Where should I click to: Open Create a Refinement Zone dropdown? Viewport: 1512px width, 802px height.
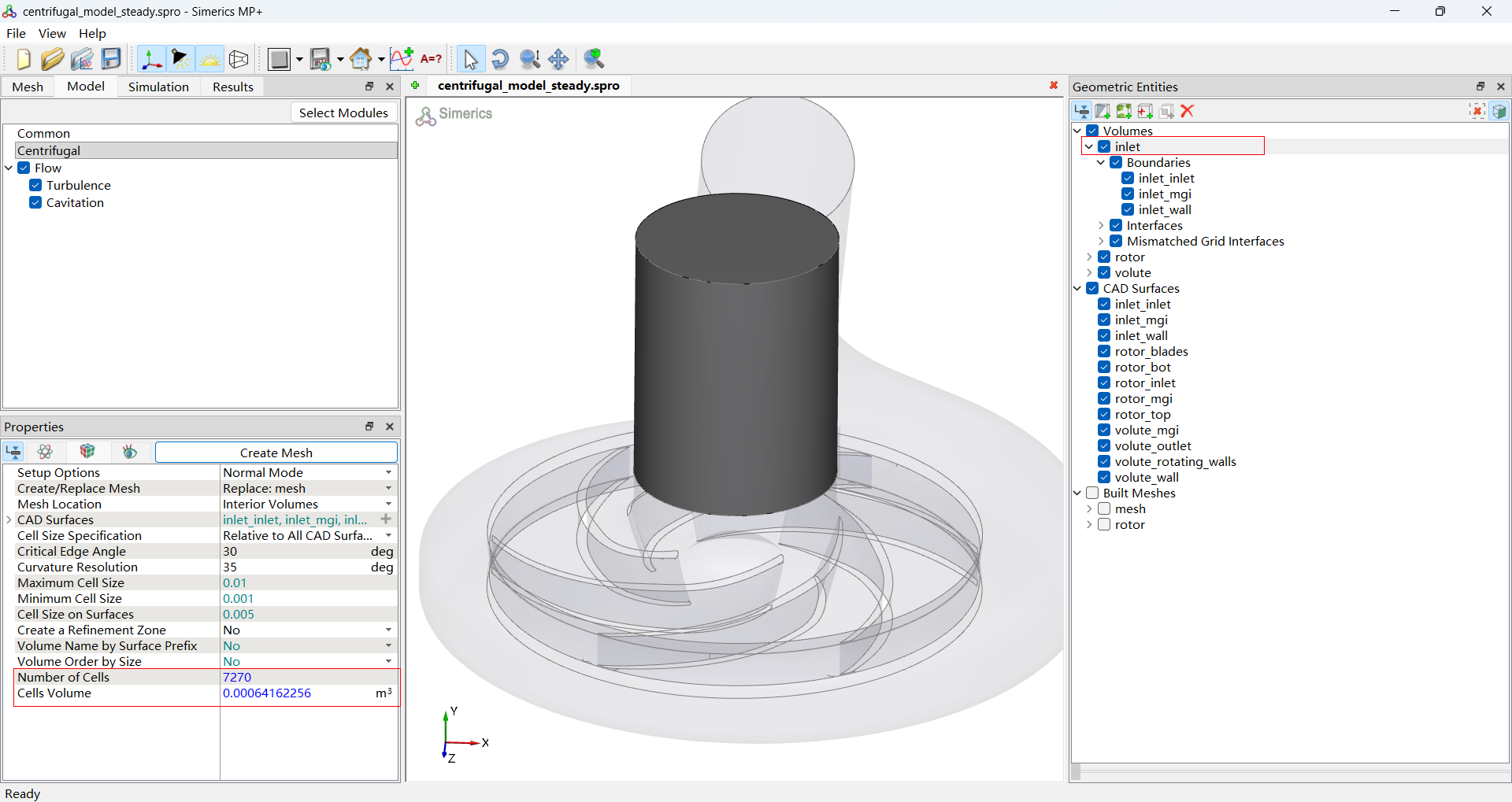(388, 630)
